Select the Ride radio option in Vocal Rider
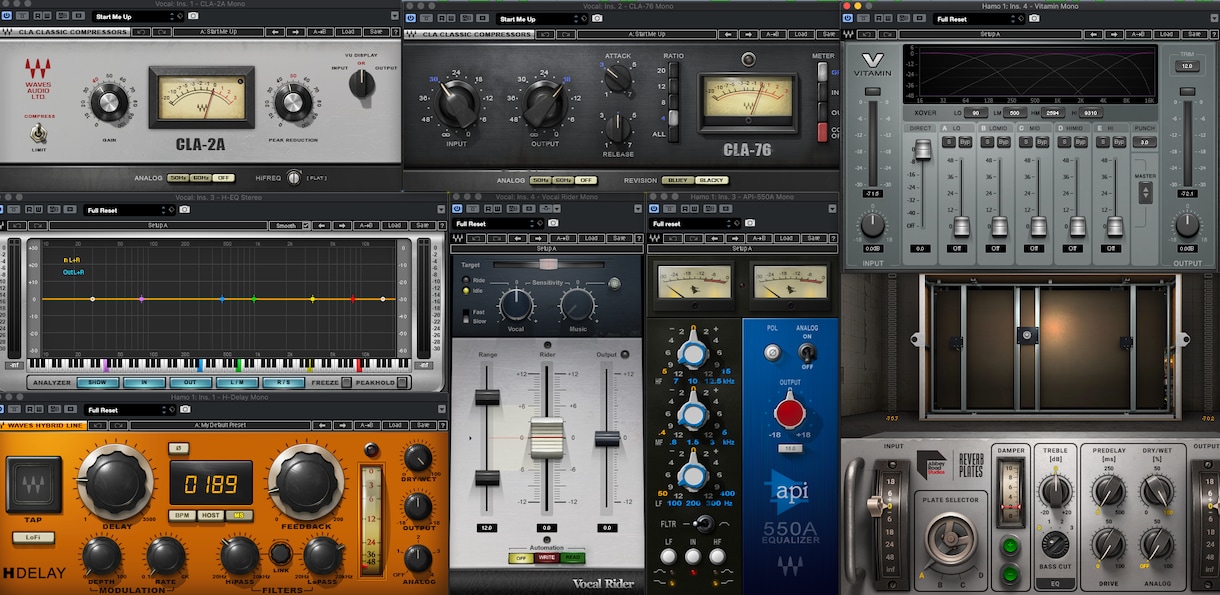This screenshot has width=1220, height=595. pos(467,281)
